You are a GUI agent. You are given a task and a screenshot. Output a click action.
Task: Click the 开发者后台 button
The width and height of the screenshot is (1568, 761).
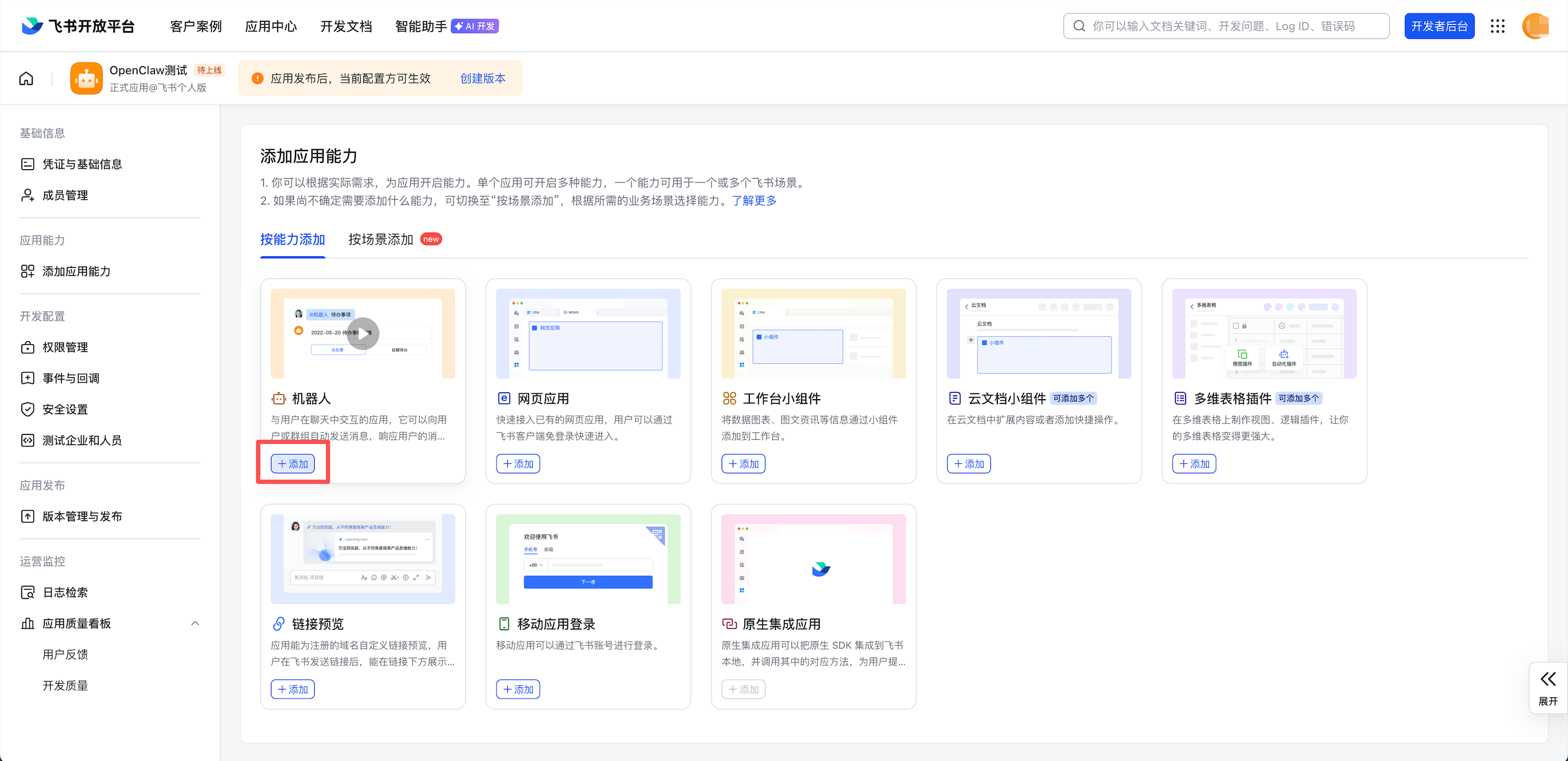coord(1439,26)
